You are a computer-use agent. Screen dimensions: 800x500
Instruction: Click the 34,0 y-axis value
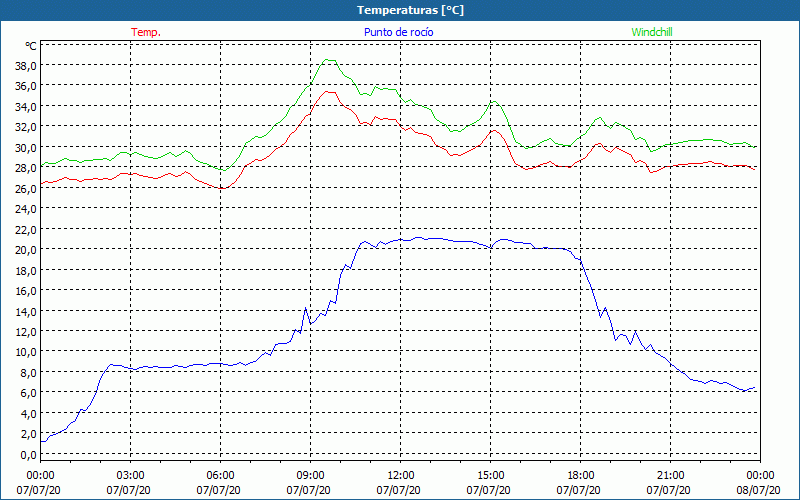(26, 107)
